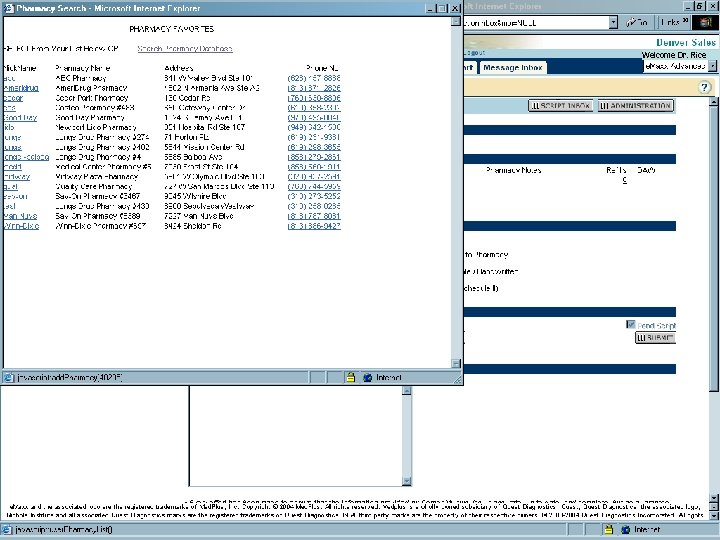
Task: Click the lock icon in main window status bar
Action: coord(608,529)
